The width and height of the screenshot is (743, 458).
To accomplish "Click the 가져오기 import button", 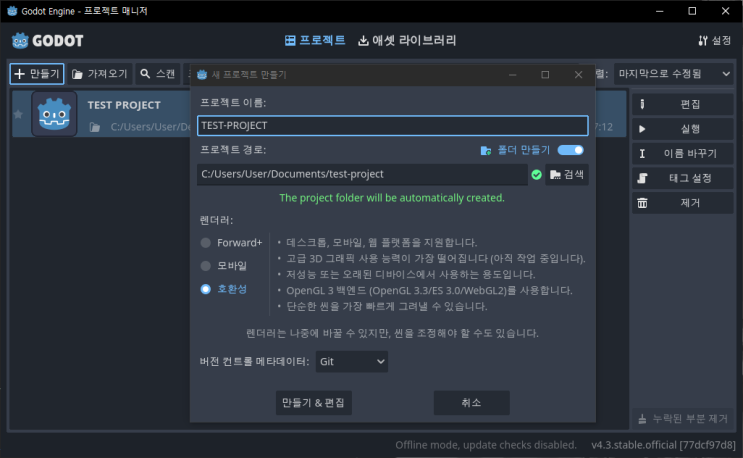I will tap(100, 74).
